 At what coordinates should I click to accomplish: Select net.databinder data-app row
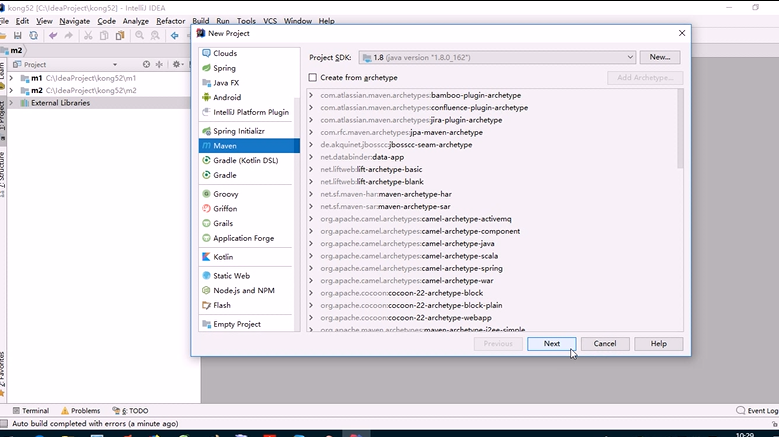pyautogui.click(x=492, y=157)
